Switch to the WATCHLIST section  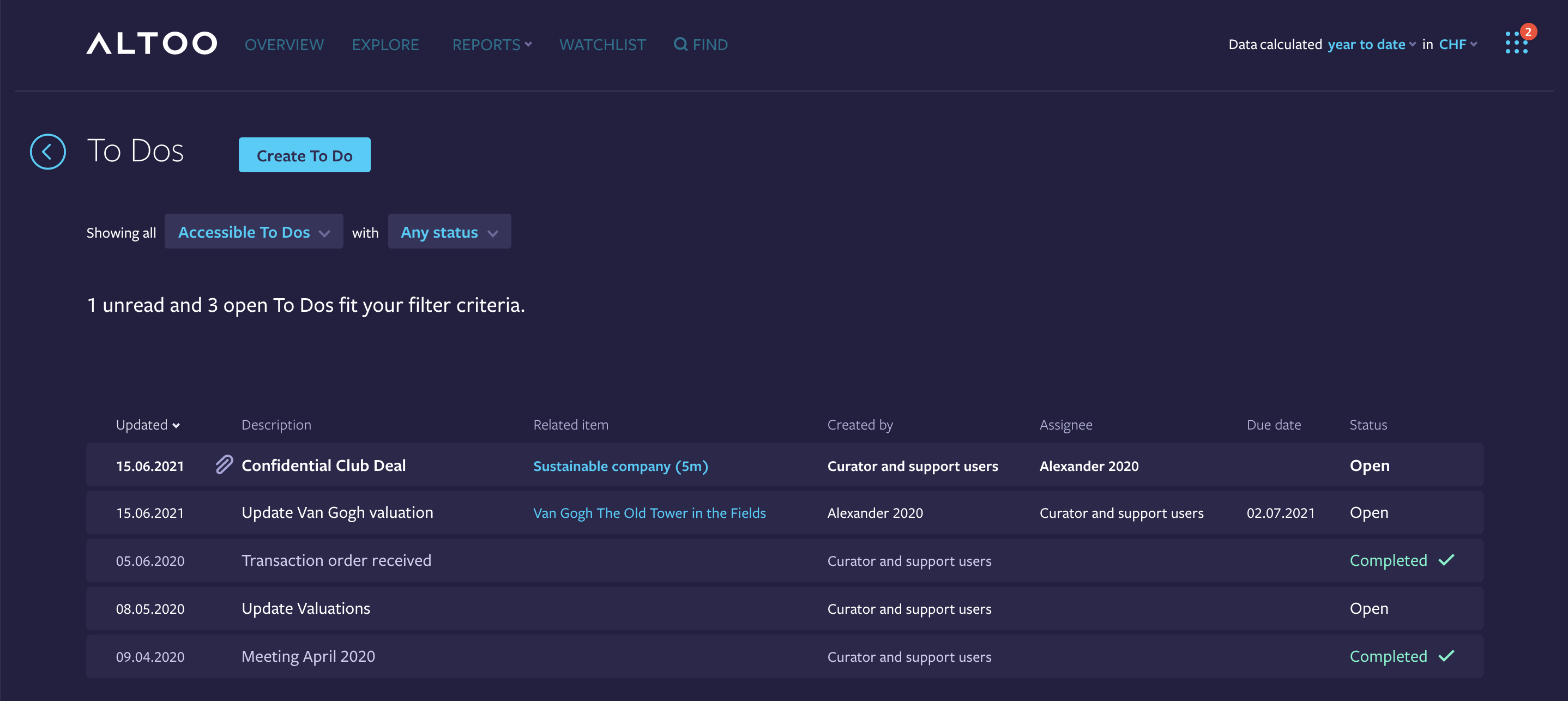602,44
